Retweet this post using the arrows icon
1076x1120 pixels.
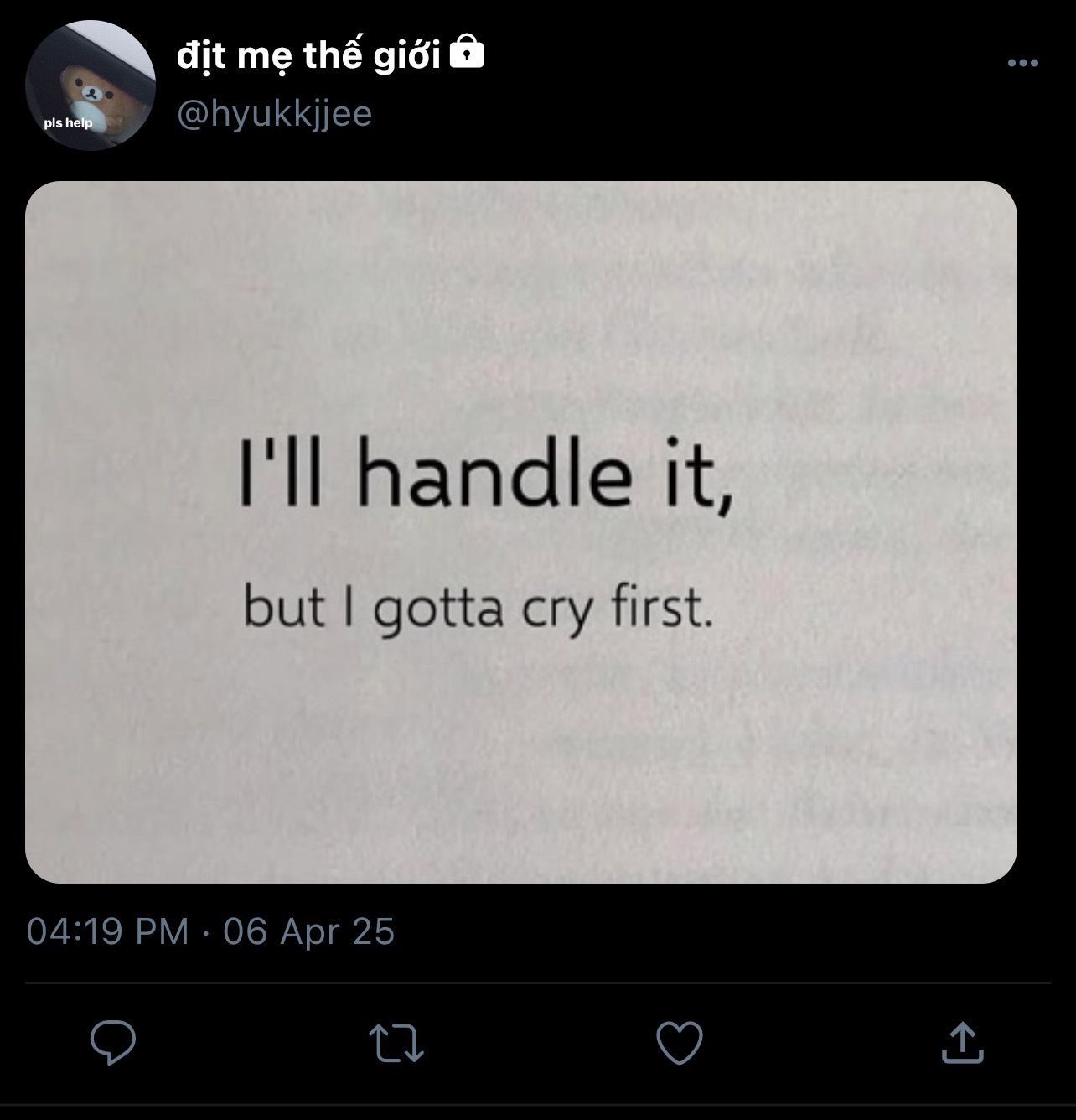(397, 1043)
